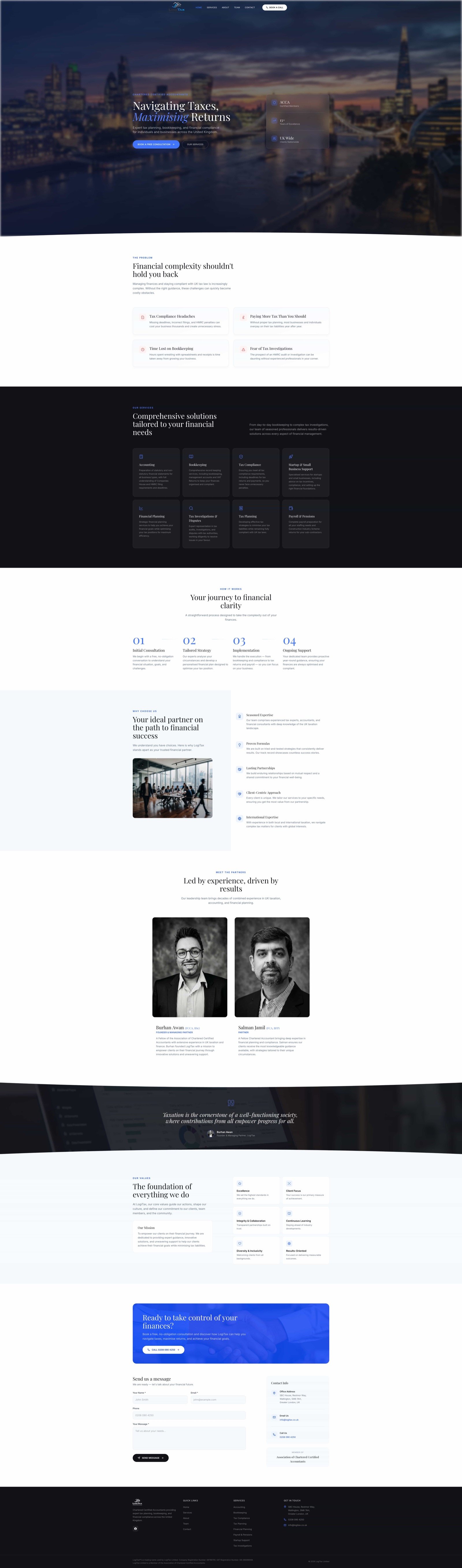Screen dimensions: 462x1568
Task: Click the Facebook icon in the footer
Action: (136, 1529)
